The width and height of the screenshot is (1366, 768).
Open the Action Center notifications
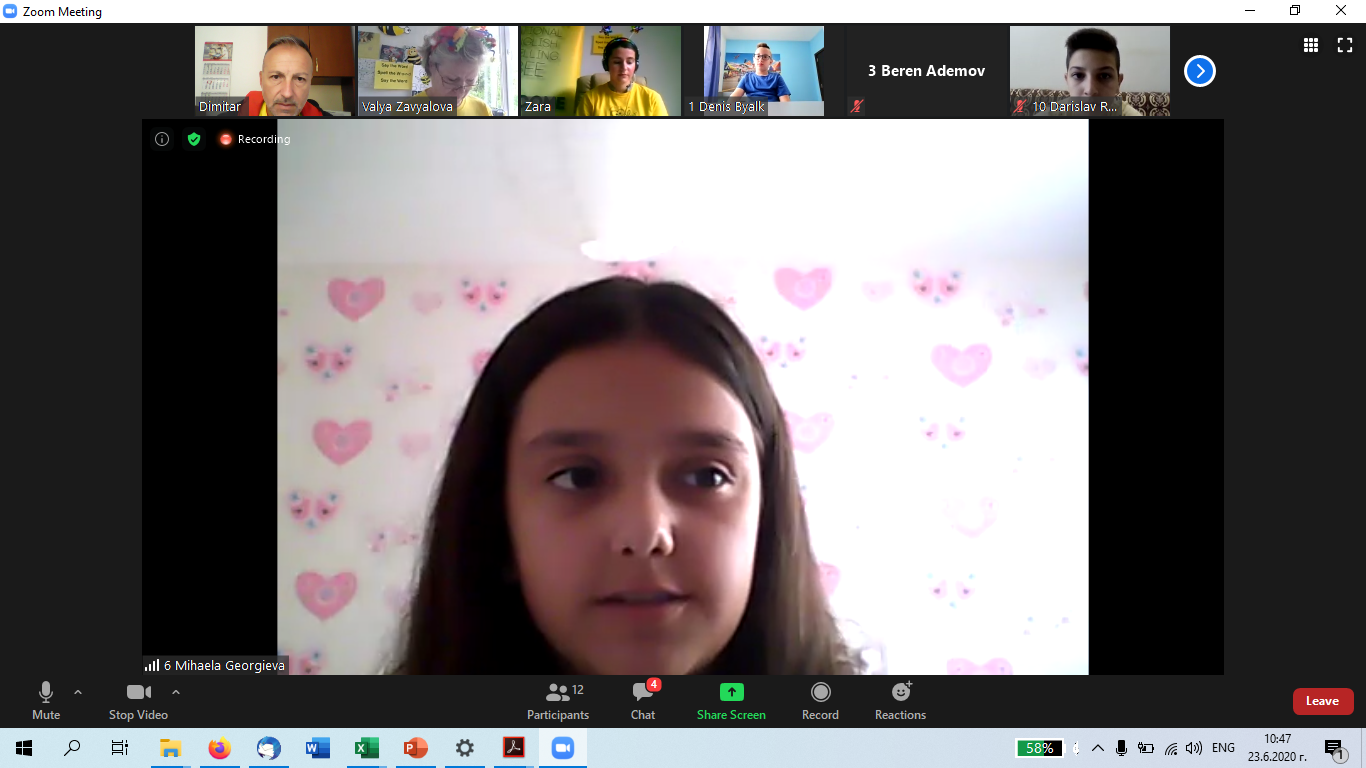[1334, 748]
